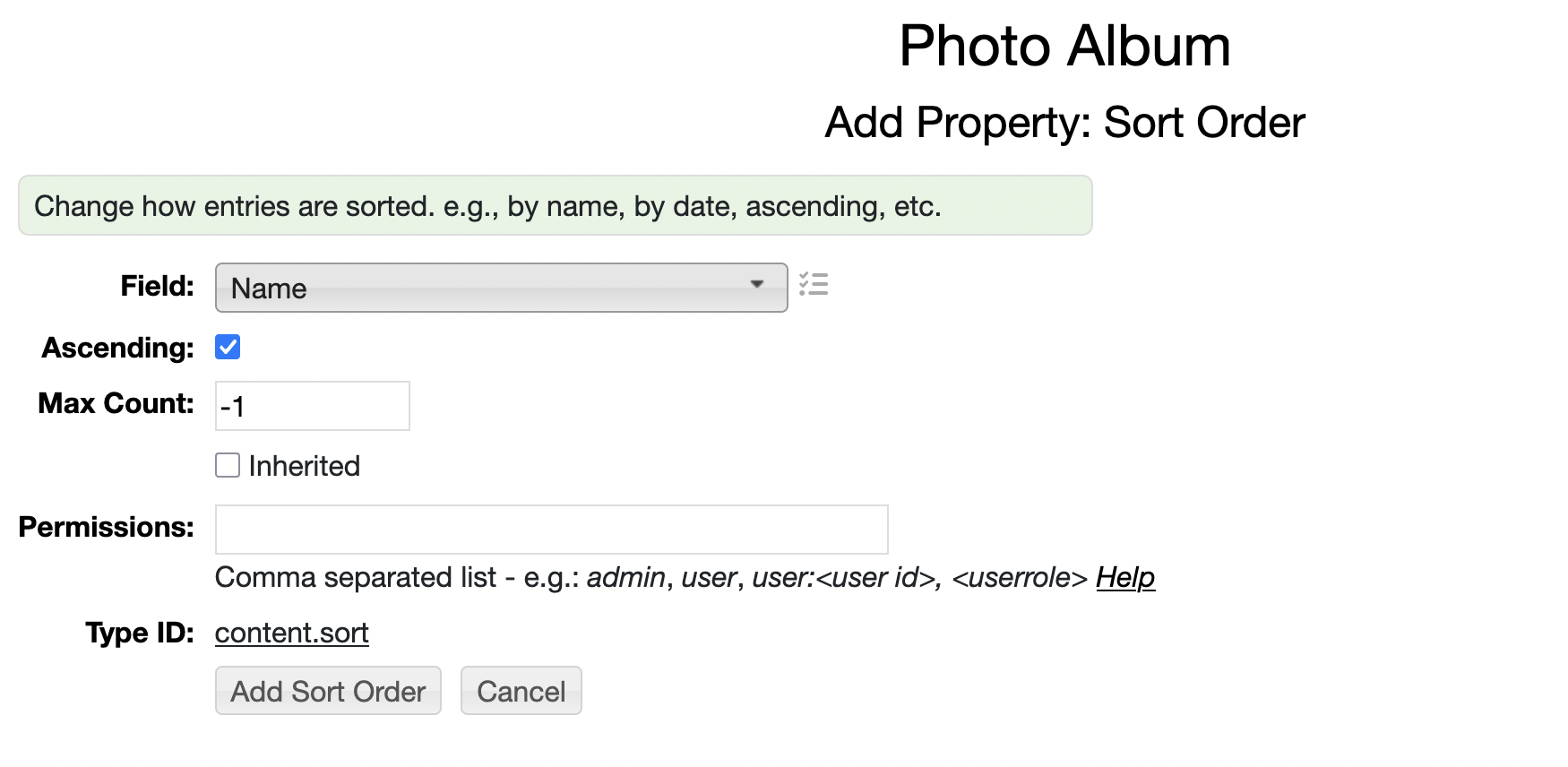Focus the Max Count input field
The image size is (1568, 767).
pyautogui.click(x=312, y=406)
